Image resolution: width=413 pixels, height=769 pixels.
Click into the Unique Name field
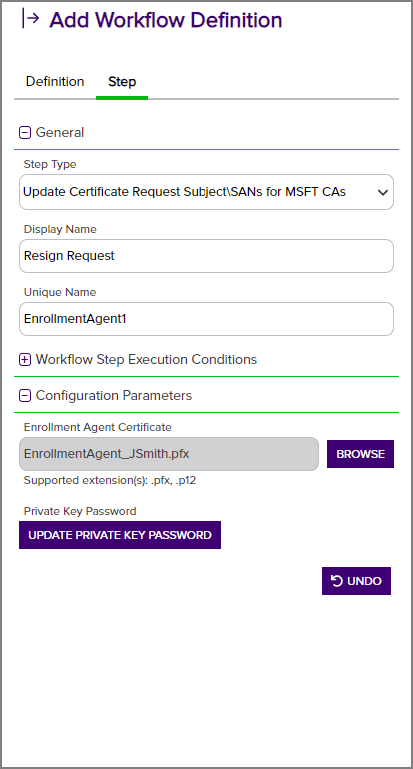(x=206, y=319)
